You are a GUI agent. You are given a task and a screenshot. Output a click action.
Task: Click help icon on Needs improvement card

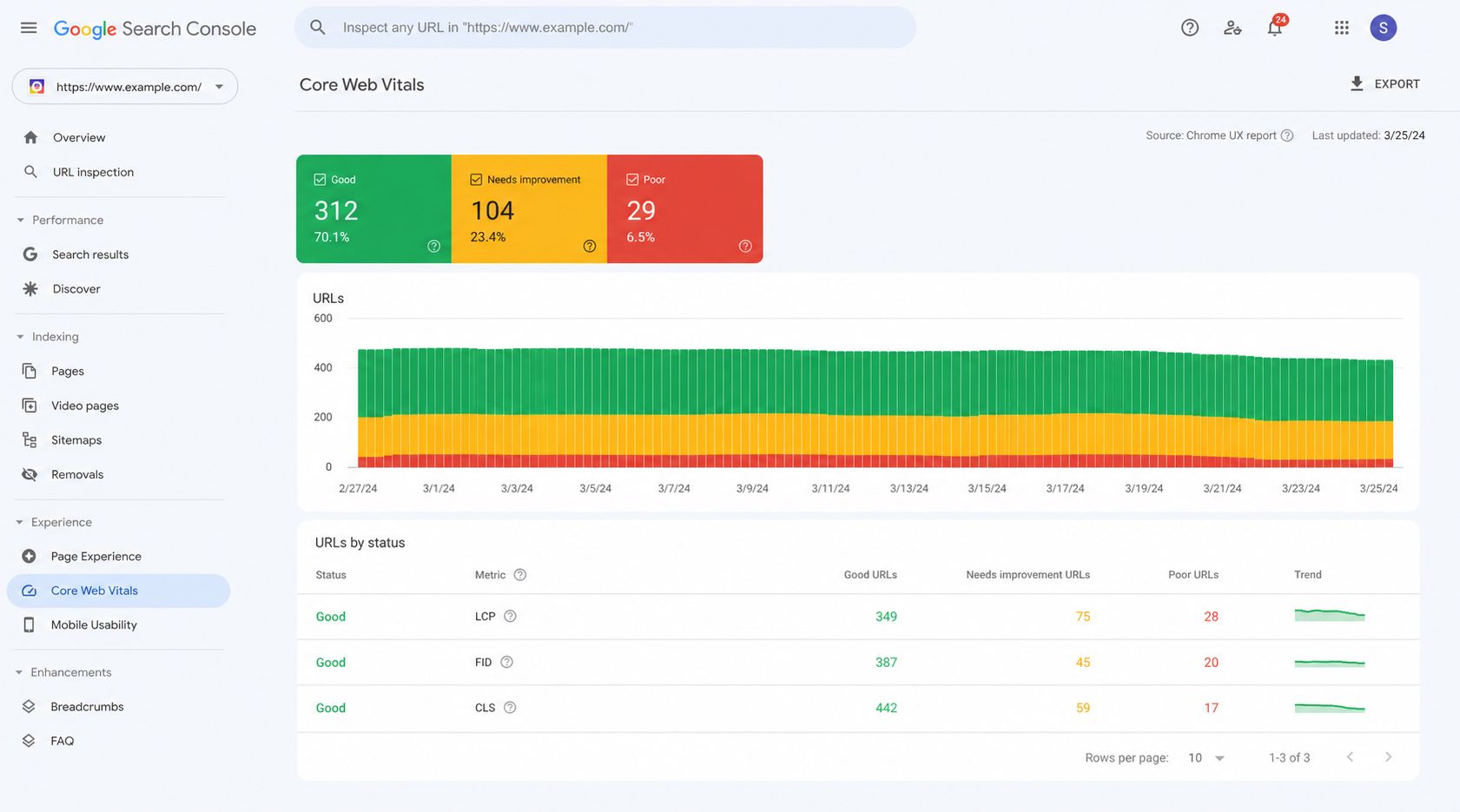point(590,247)
